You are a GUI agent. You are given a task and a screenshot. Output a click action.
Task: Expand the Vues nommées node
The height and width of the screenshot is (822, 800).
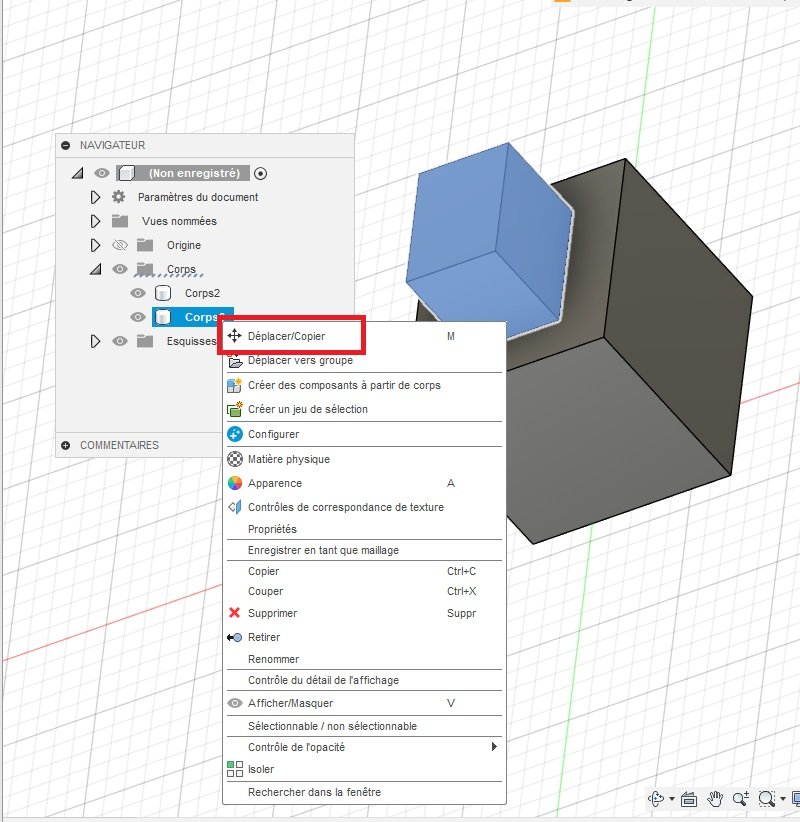coord(95,221)
